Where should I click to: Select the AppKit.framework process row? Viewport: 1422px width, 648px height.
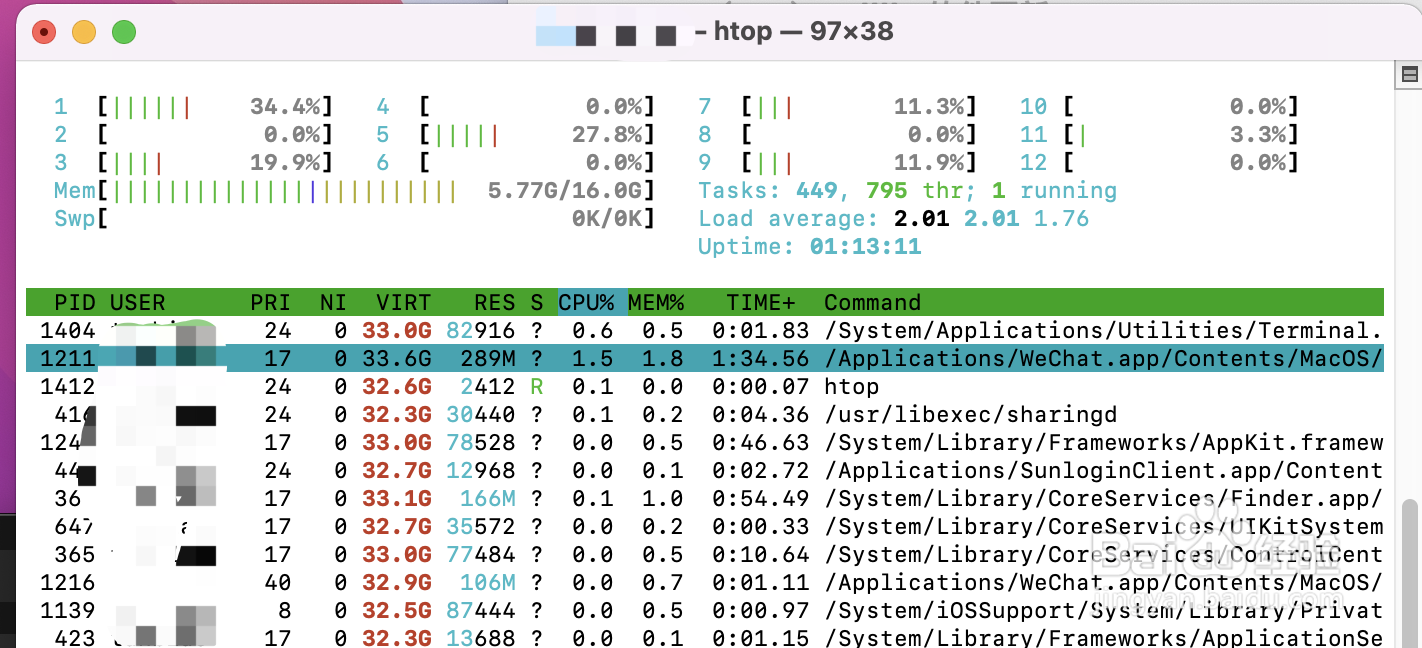[x=705, y=442]
